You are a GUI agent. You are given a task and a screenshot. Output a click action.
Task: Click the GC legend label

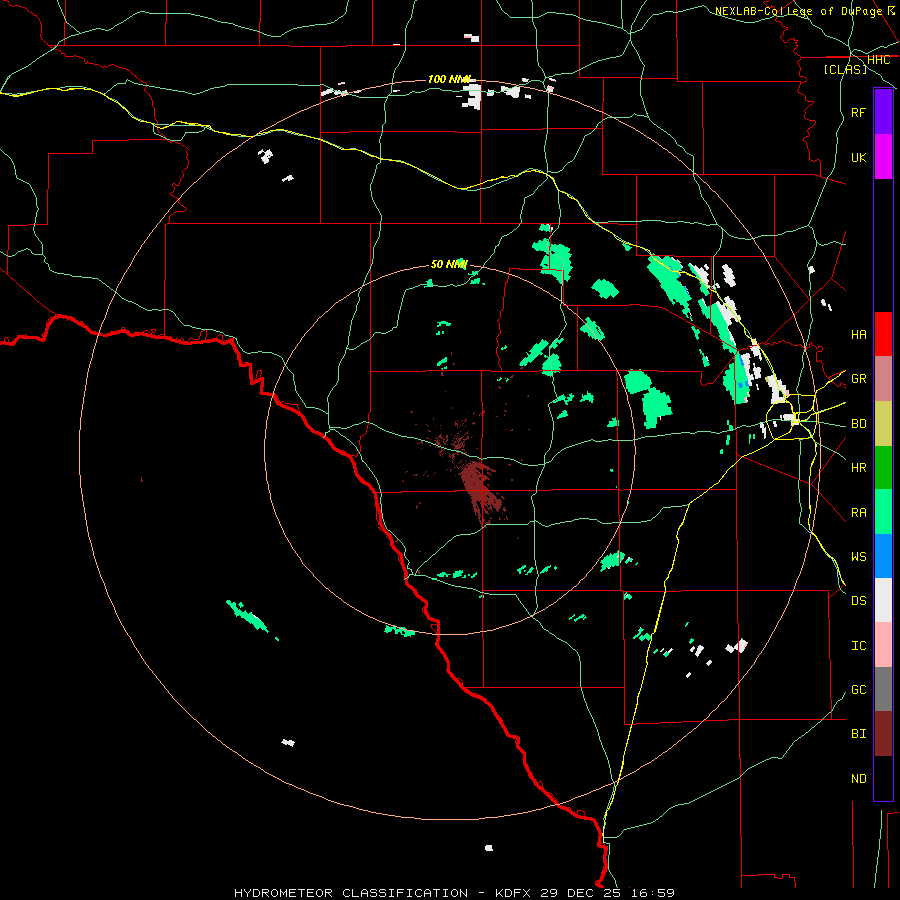point(858,689)
